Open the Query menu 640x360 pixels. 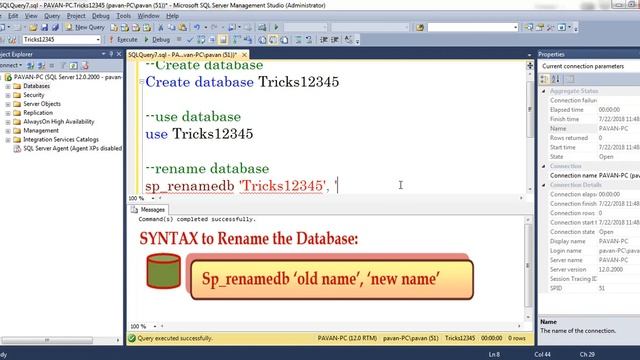point(52,16)
